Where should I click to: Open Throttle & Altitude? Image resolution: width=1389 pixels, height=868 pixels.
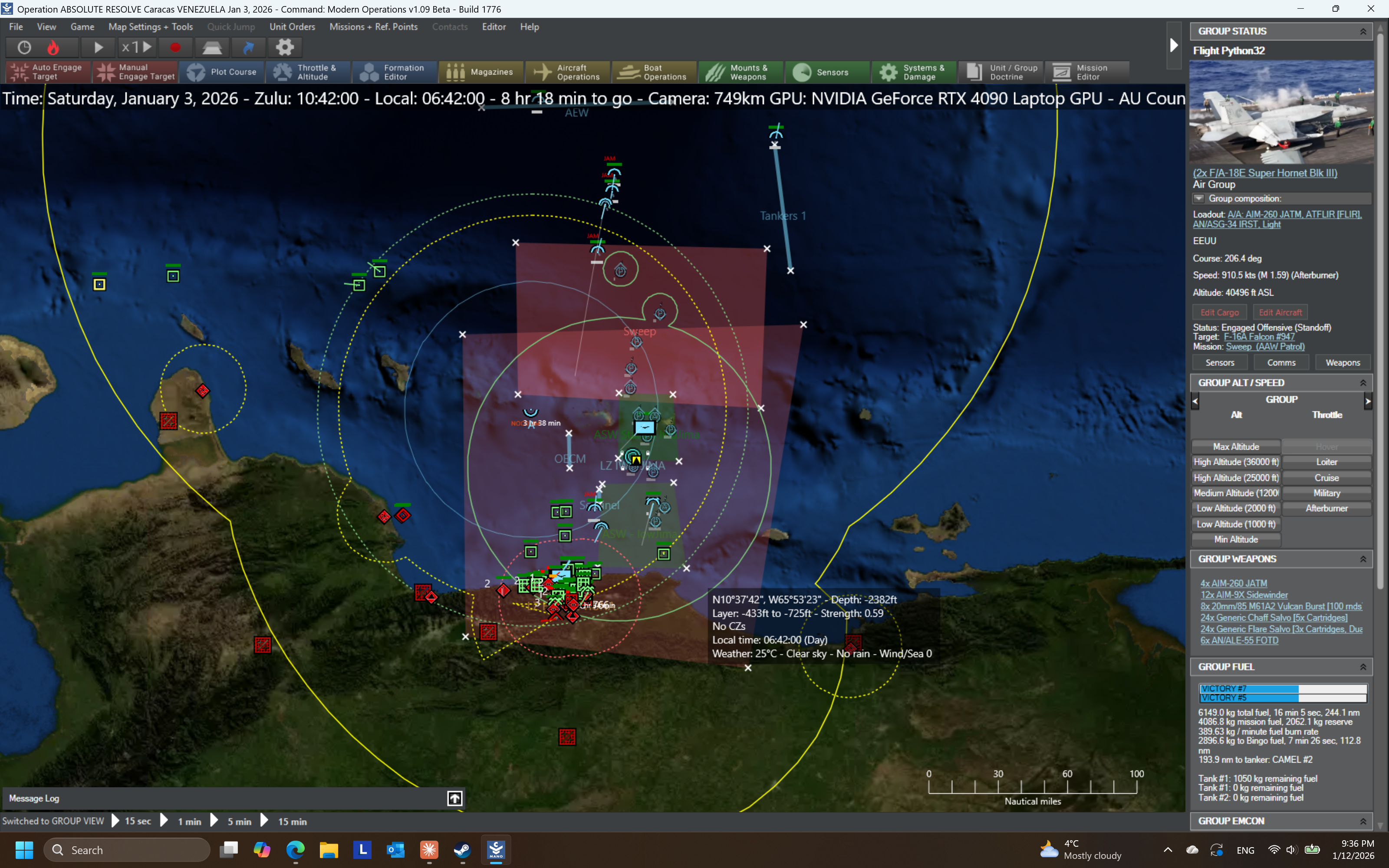[308, 72]
